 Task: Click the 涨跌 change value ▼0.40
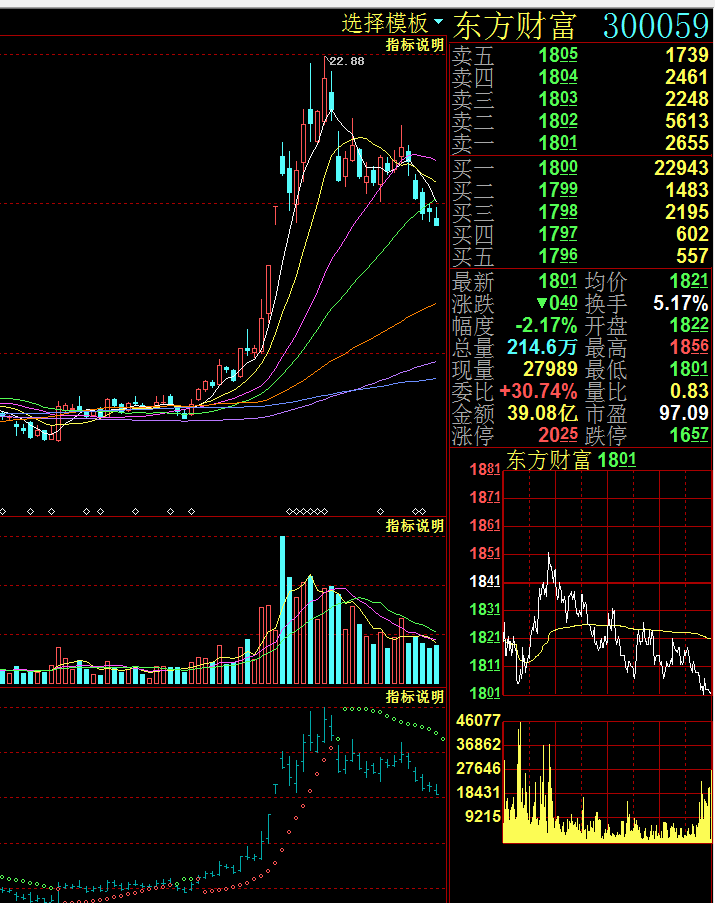click(557, 303)
